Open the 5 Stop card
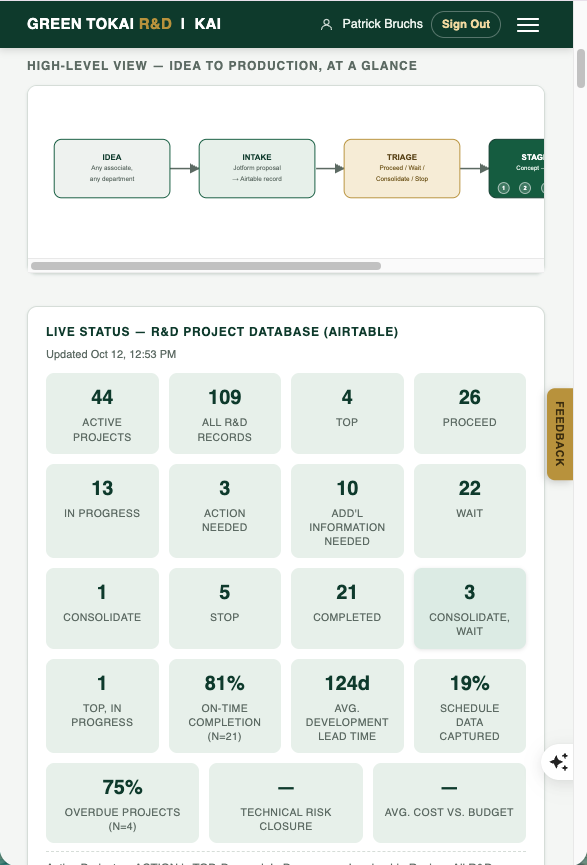 point(225,608)
